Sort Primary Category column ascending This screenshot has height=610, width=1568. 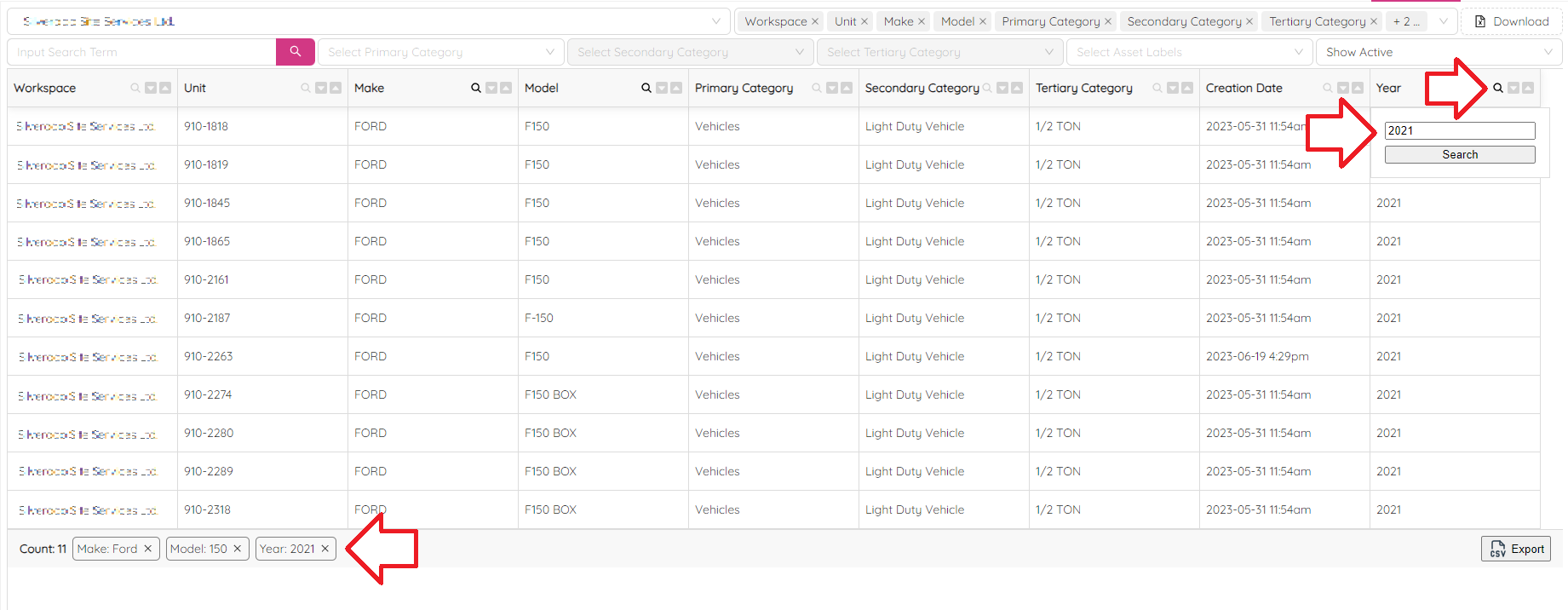pyautogui.click(x=847, y=88)
